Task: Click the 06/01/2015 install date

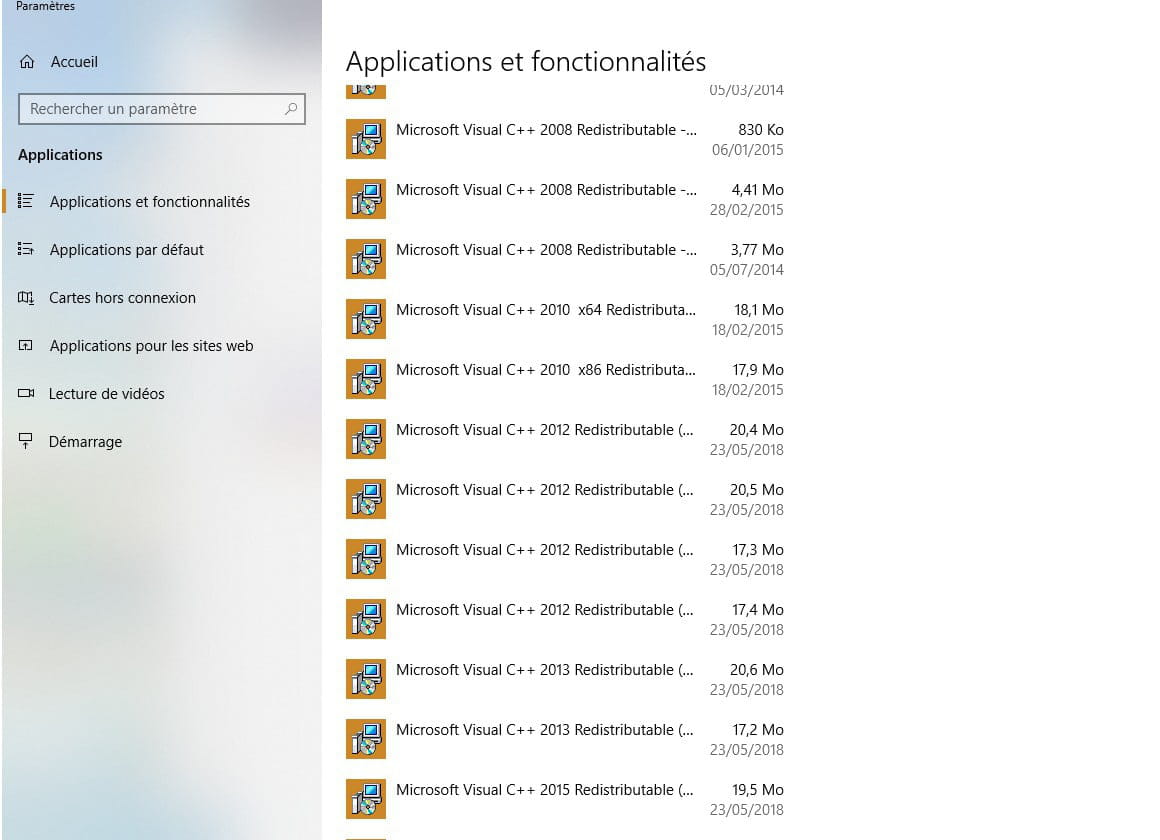Action: pos(747,149)
